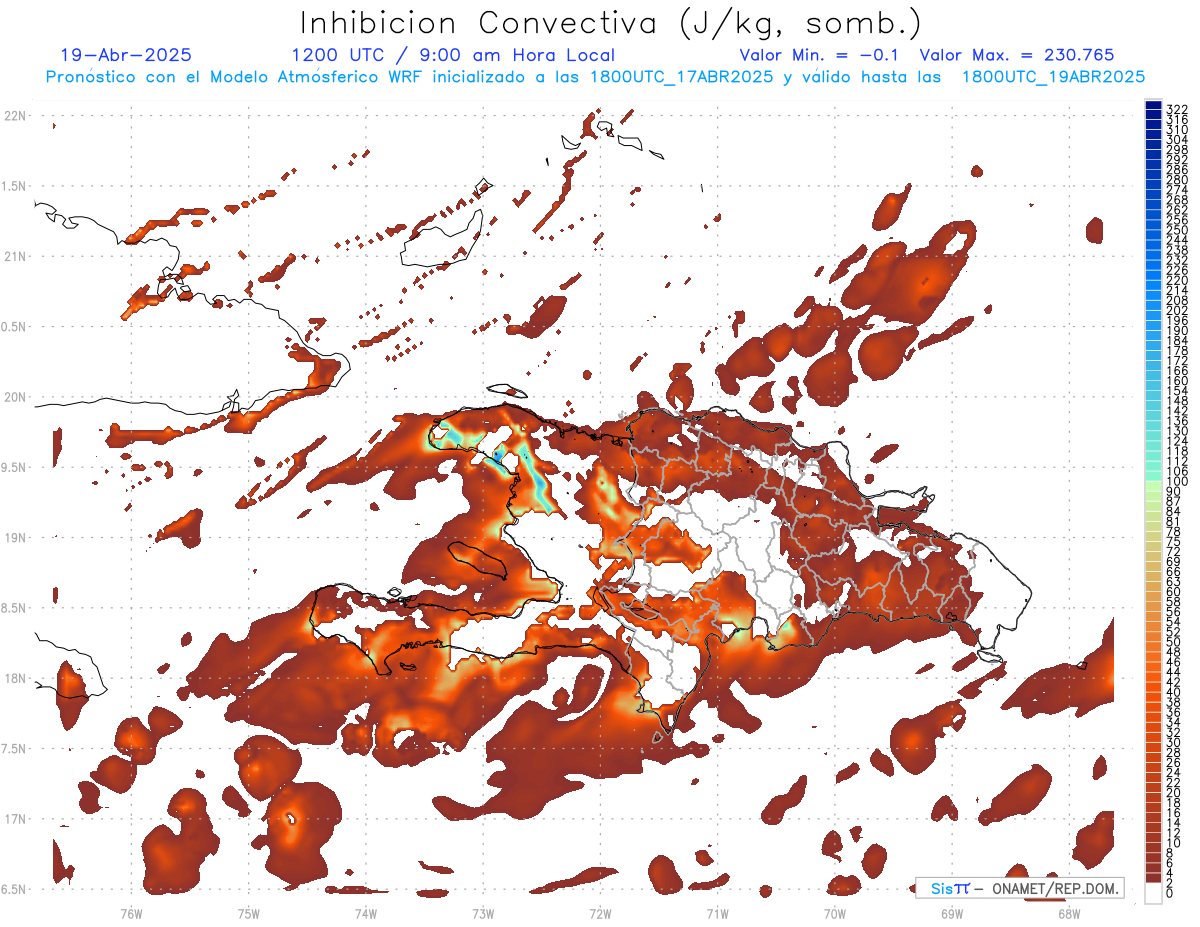Click the '68W' longitude label
1200x927 pixels.
tap(1069, 913)
